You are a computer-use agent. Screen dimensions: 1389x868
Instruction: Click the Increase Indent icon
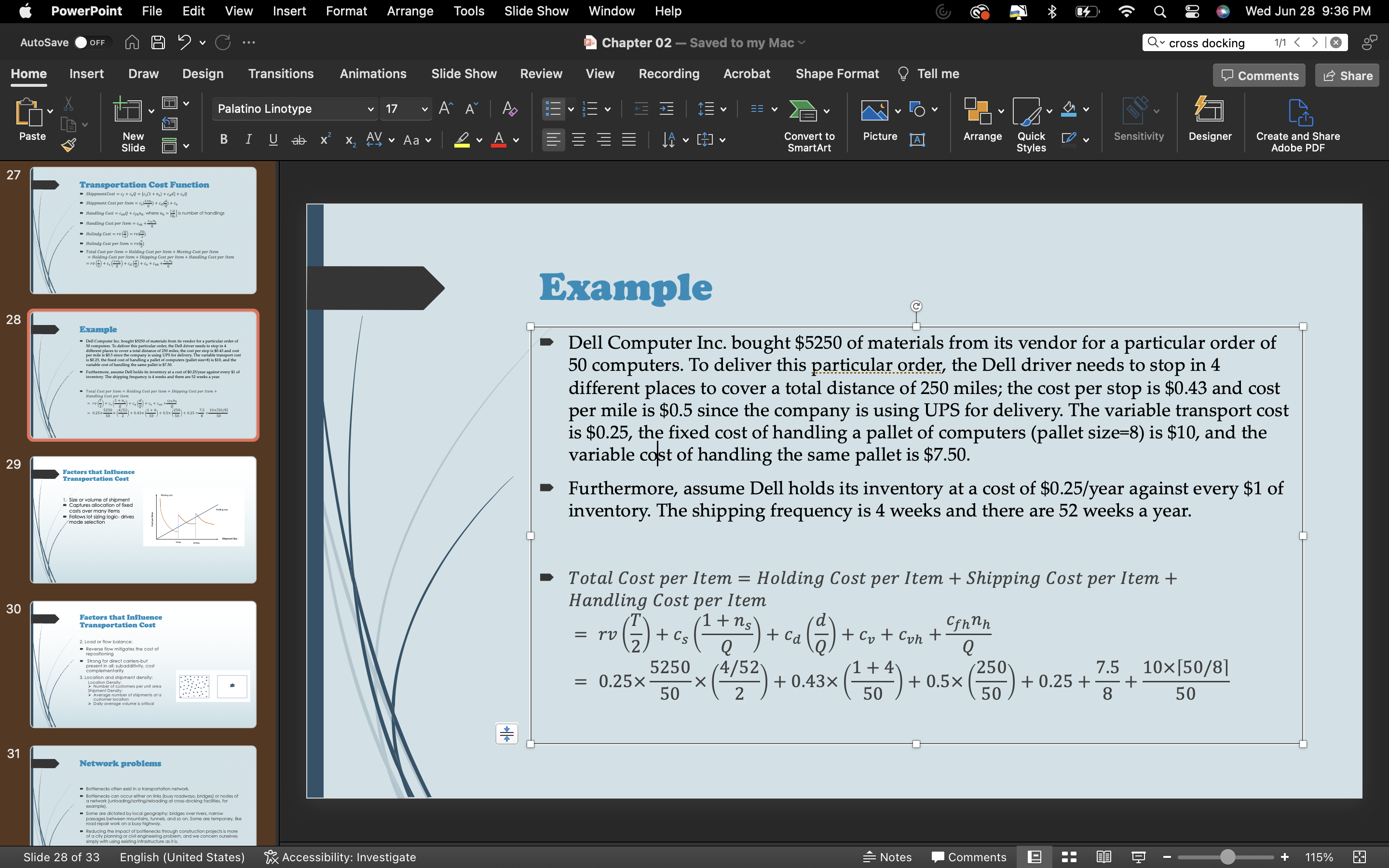click(667, 108)
